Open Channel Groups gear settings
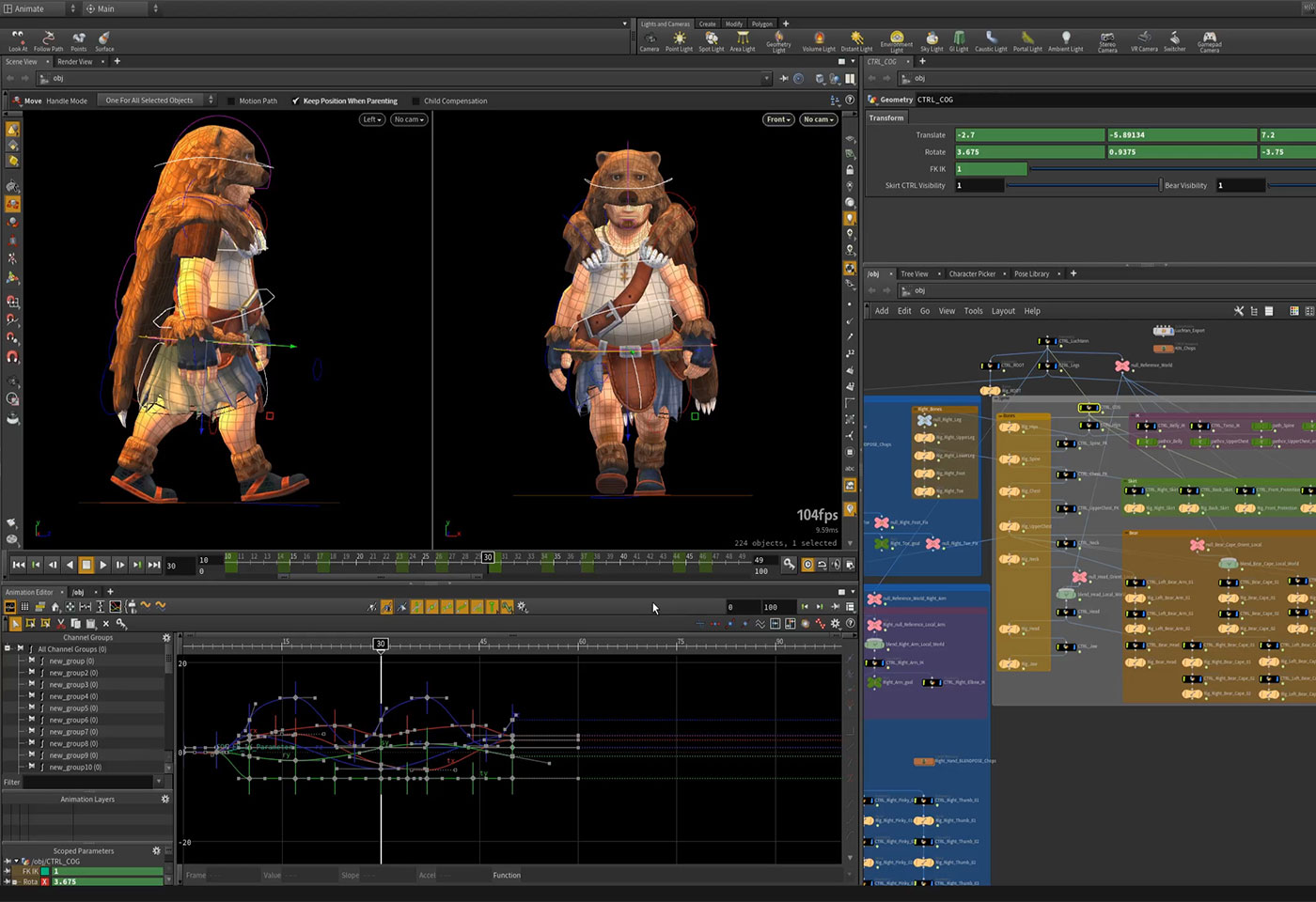 (x=166, y=637)
